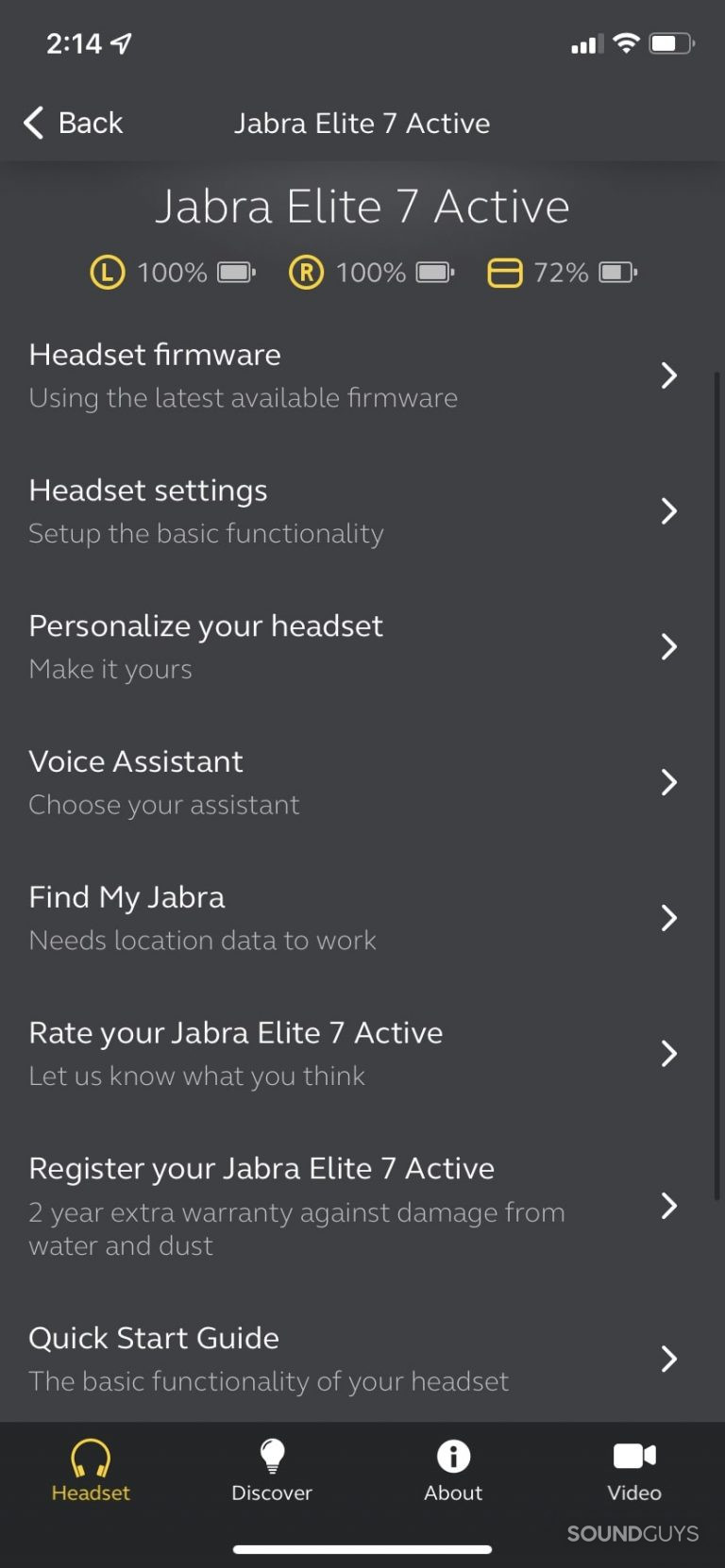
Task: Tap the left earbud battery icon
Action: 236,273
